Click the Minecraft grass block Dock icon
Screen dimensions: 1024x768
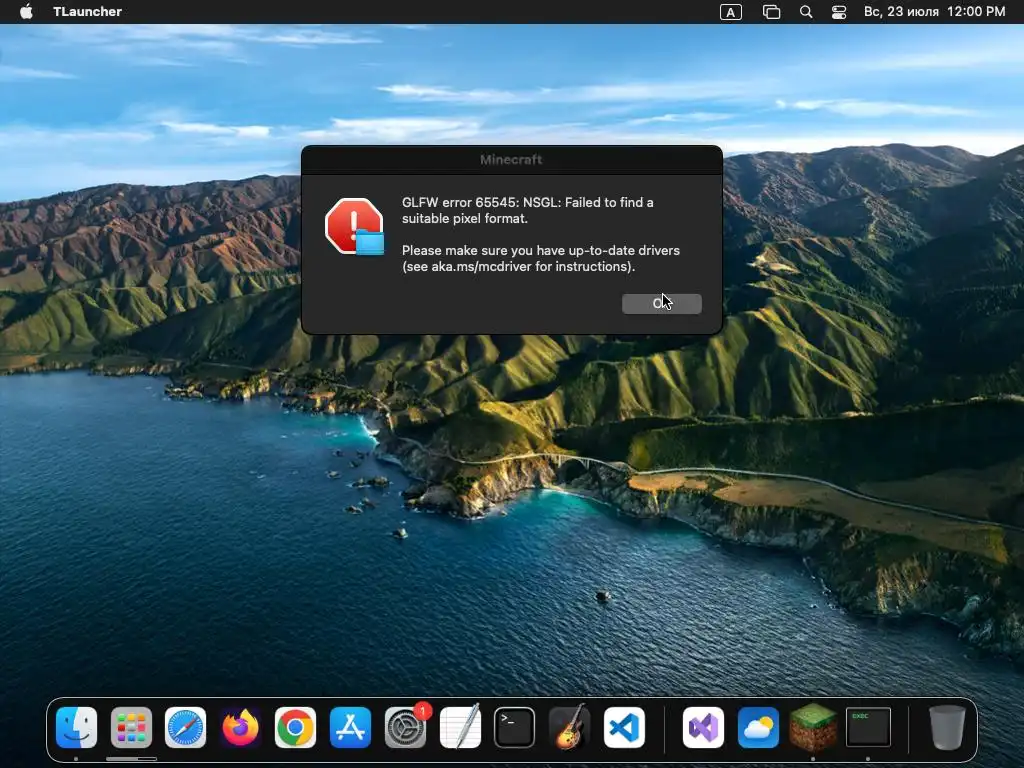point(813,727)
